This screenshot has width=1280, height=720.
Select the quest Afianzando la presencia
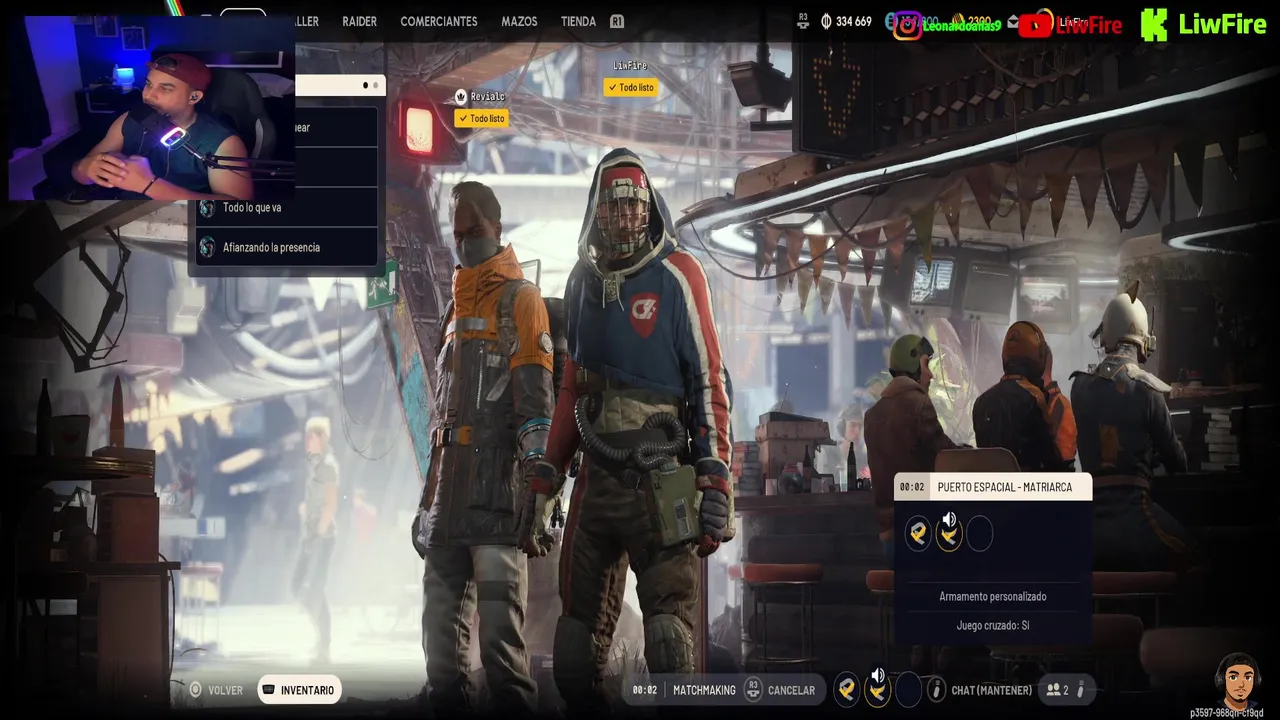(286, 247)
